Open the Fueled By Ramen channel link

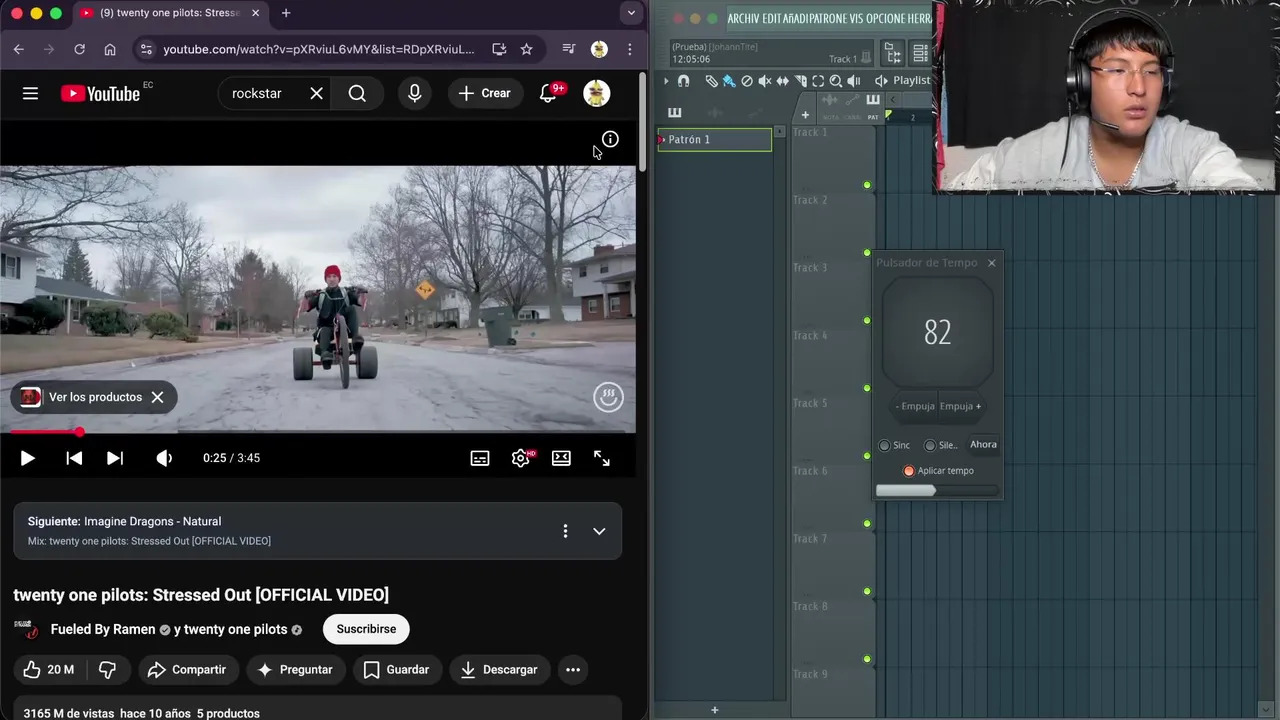tap(103, 629)
